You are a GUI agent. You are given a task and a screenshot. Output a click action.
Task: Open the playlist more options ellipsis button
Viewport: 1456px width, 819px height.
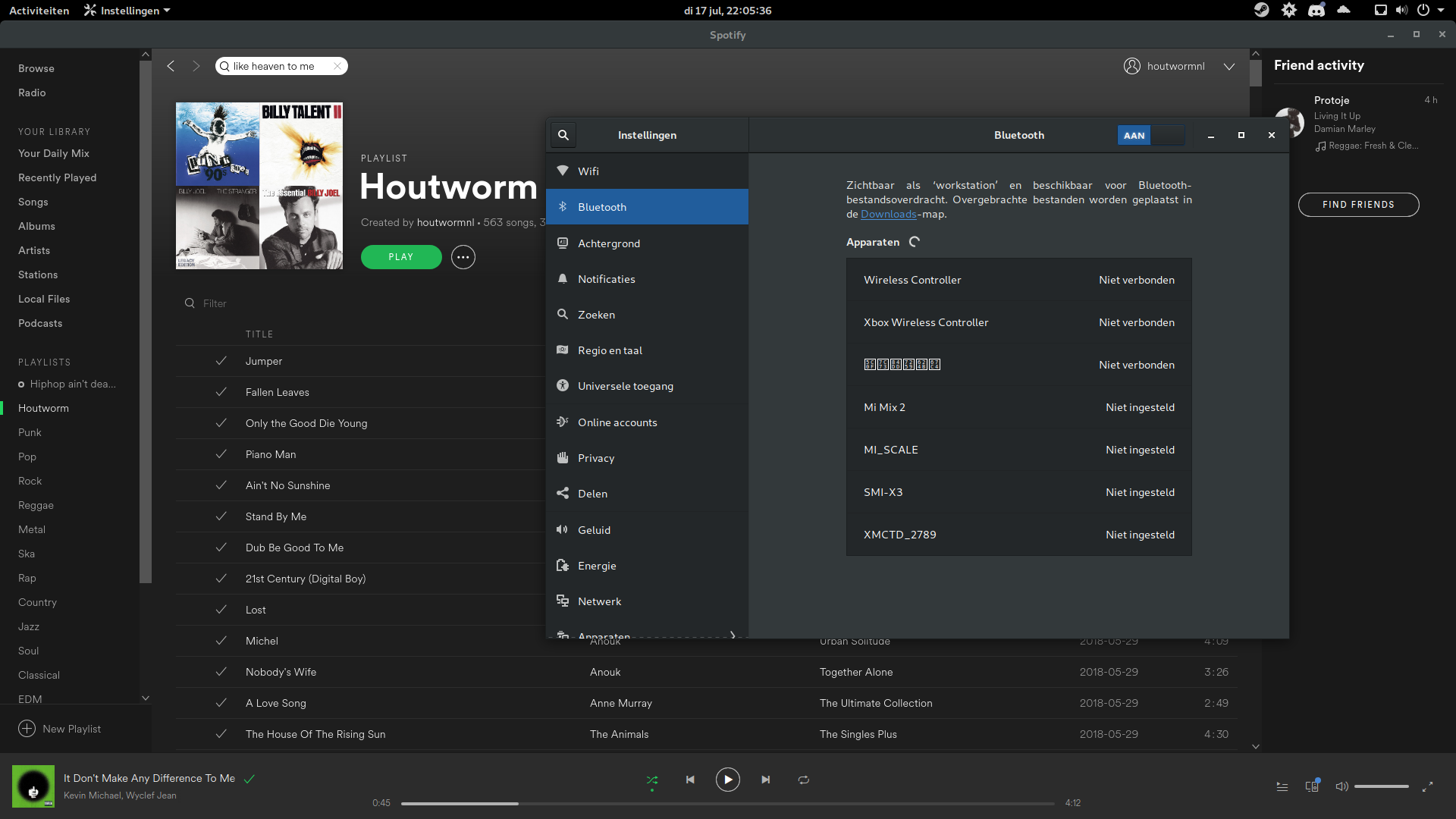(x=463, y=257)
